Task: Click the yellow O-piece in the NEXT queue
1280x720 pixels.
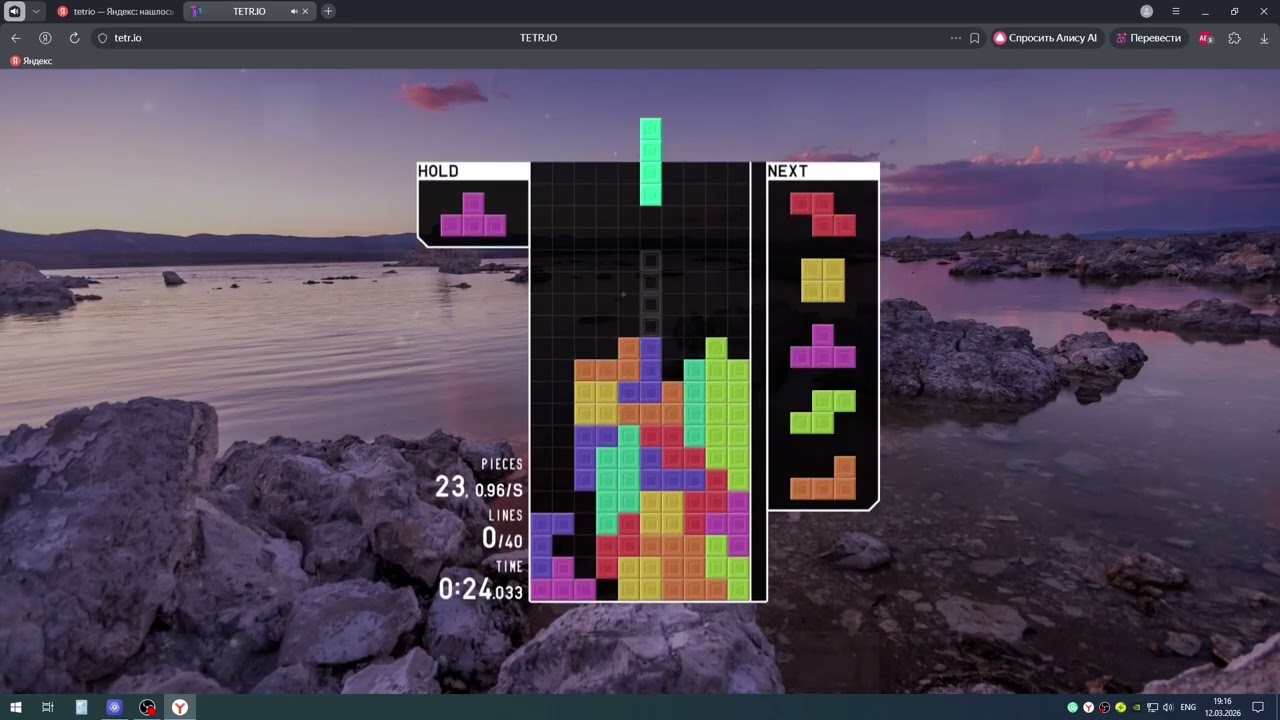Action: pos(823,280)
